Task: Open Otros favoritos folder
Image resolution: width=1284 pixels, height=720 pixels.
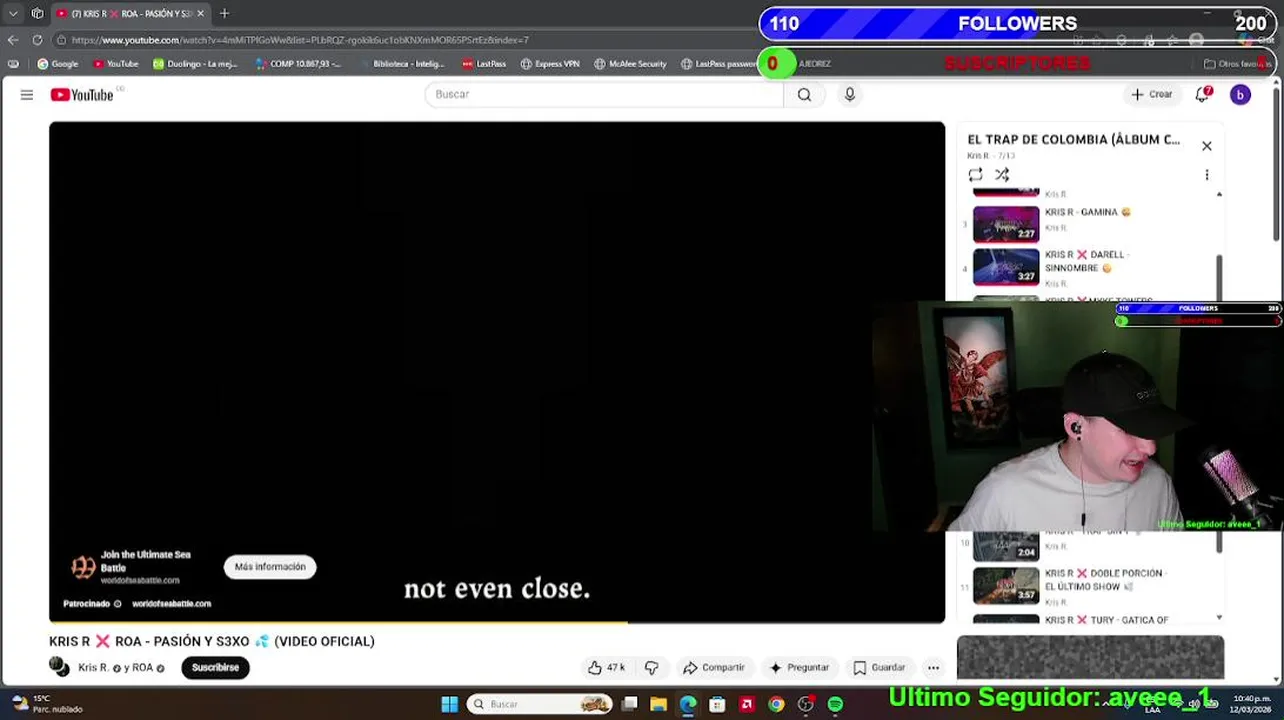Action: point(1237,64)
